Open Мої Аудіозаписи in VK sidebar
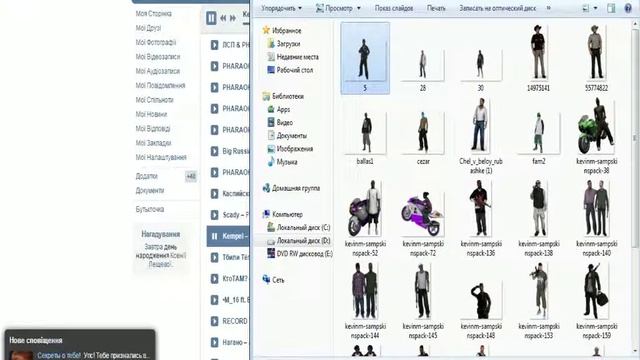640x360 pixels. (x=158, y=71)
